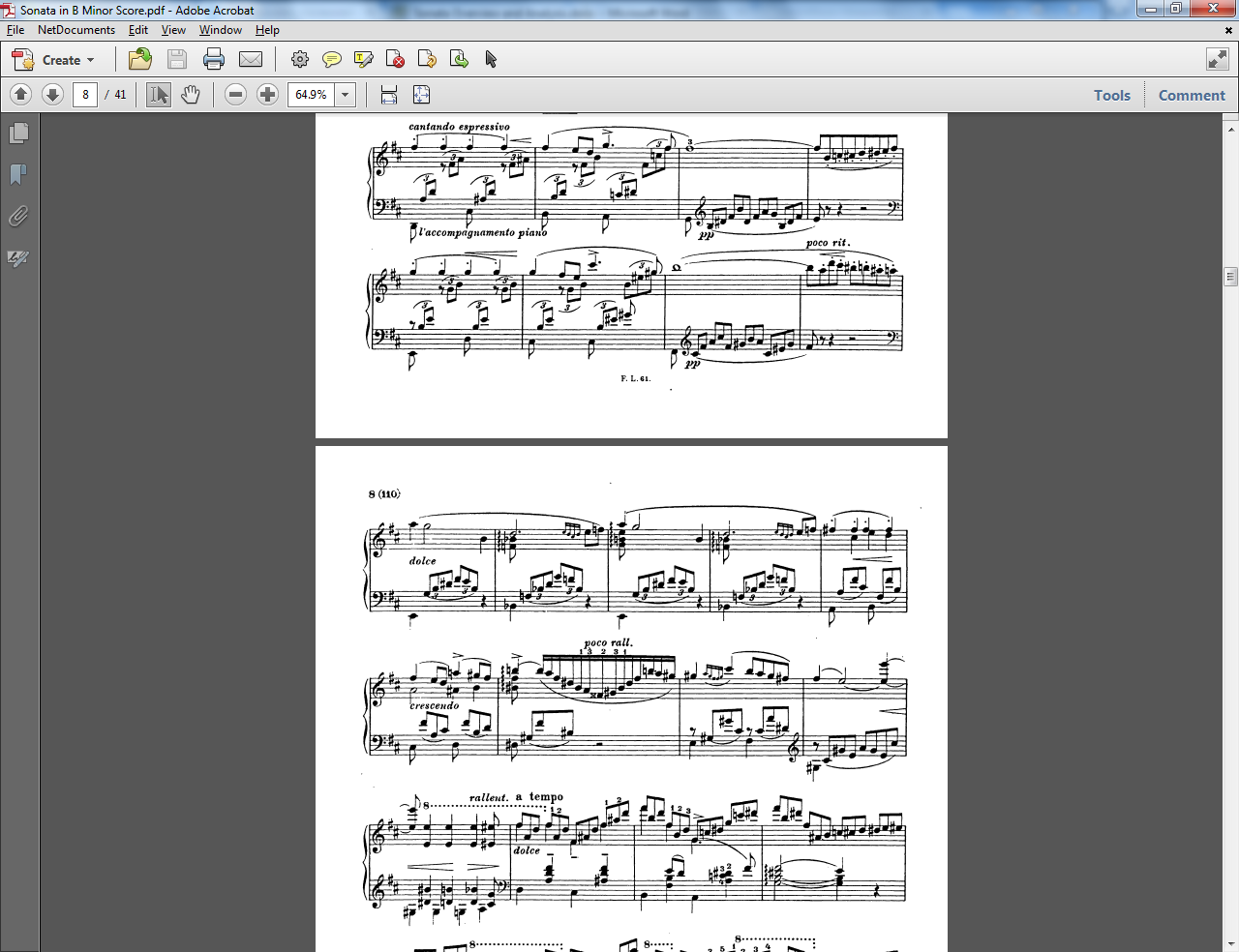
Task: Open the Comment pane
Action: [x=1192, y=95]
